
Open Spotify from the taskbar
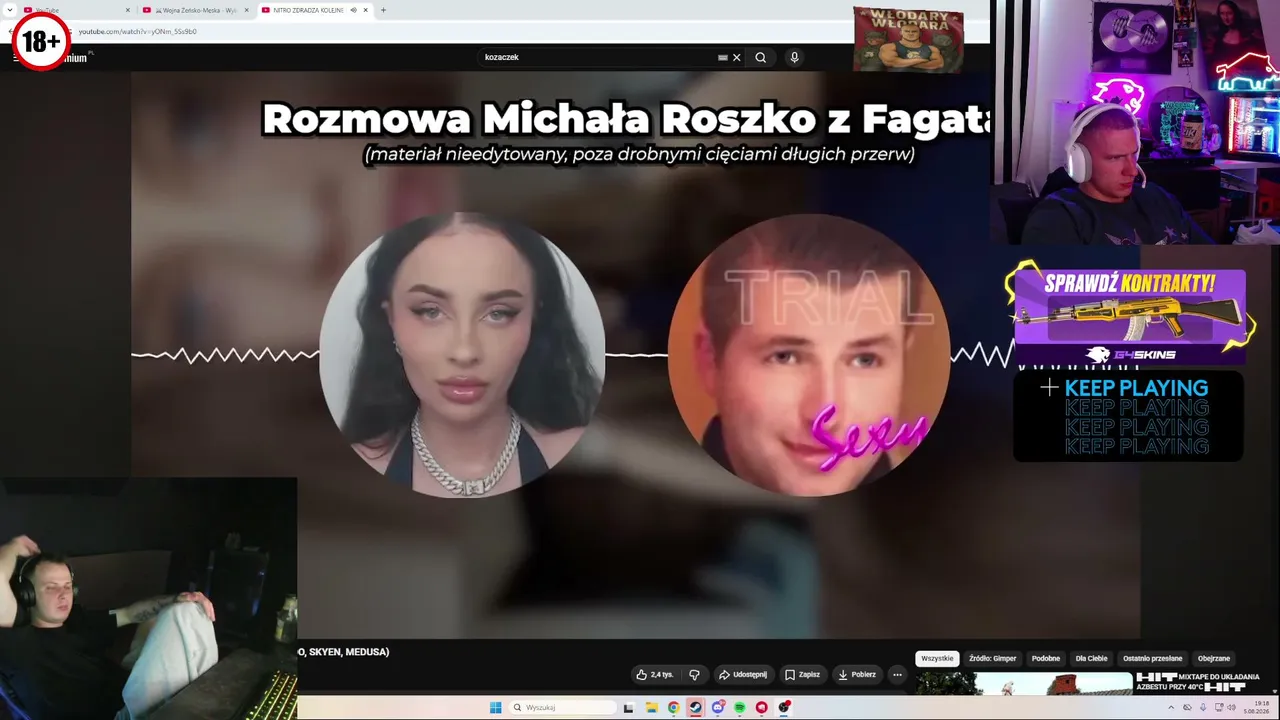coord(739,707)
